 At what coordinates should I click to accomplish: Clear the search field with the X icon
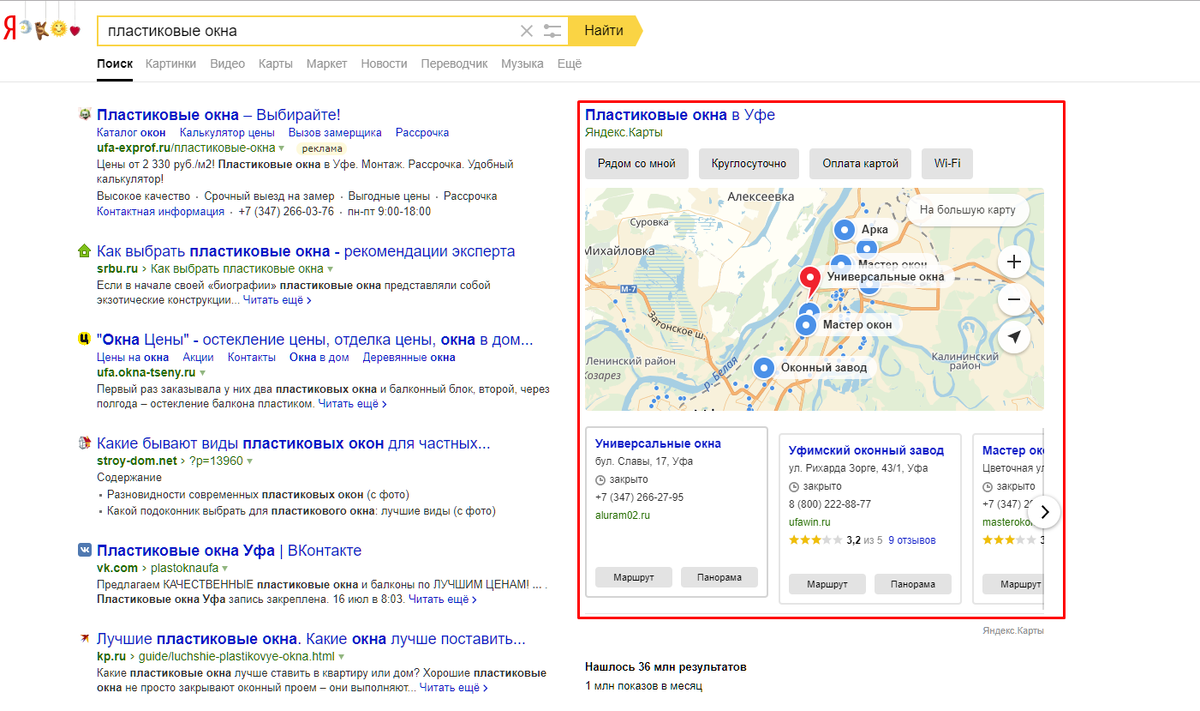click(x=527, y=31)
